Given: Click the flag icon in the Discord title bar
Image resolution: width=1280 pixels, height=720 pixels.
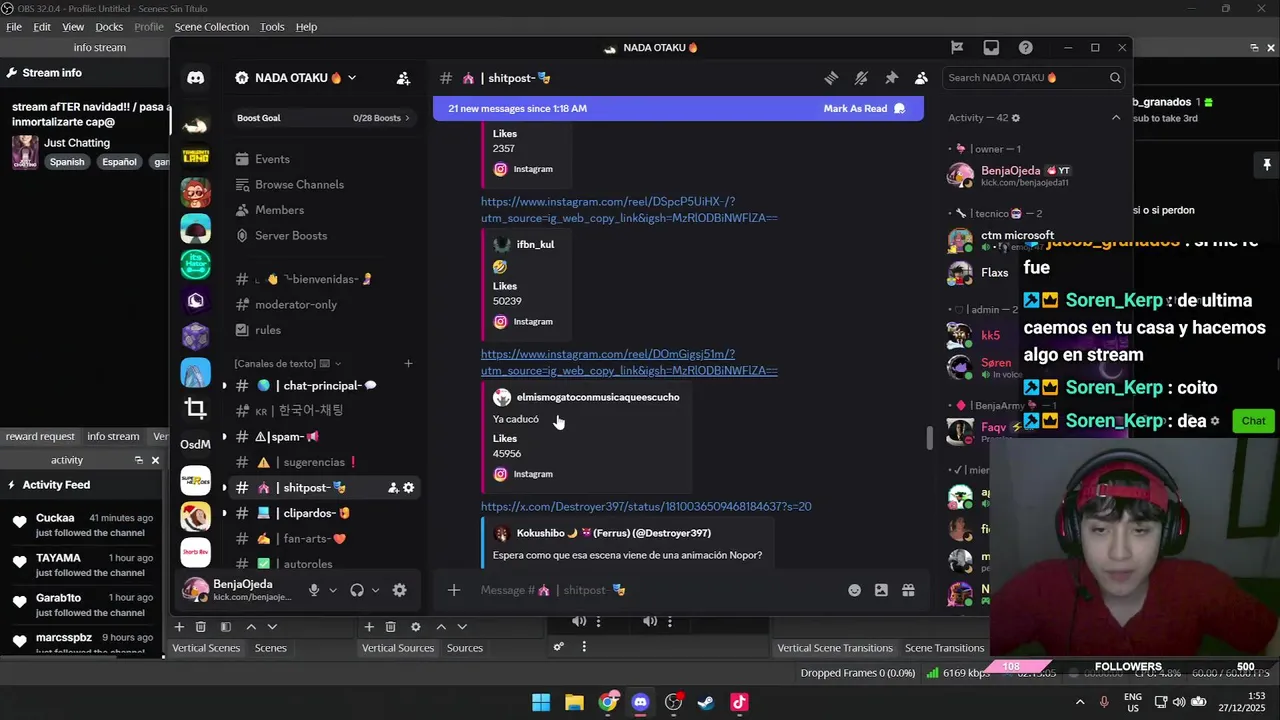Looking at the screenshot, I should 957,47.
